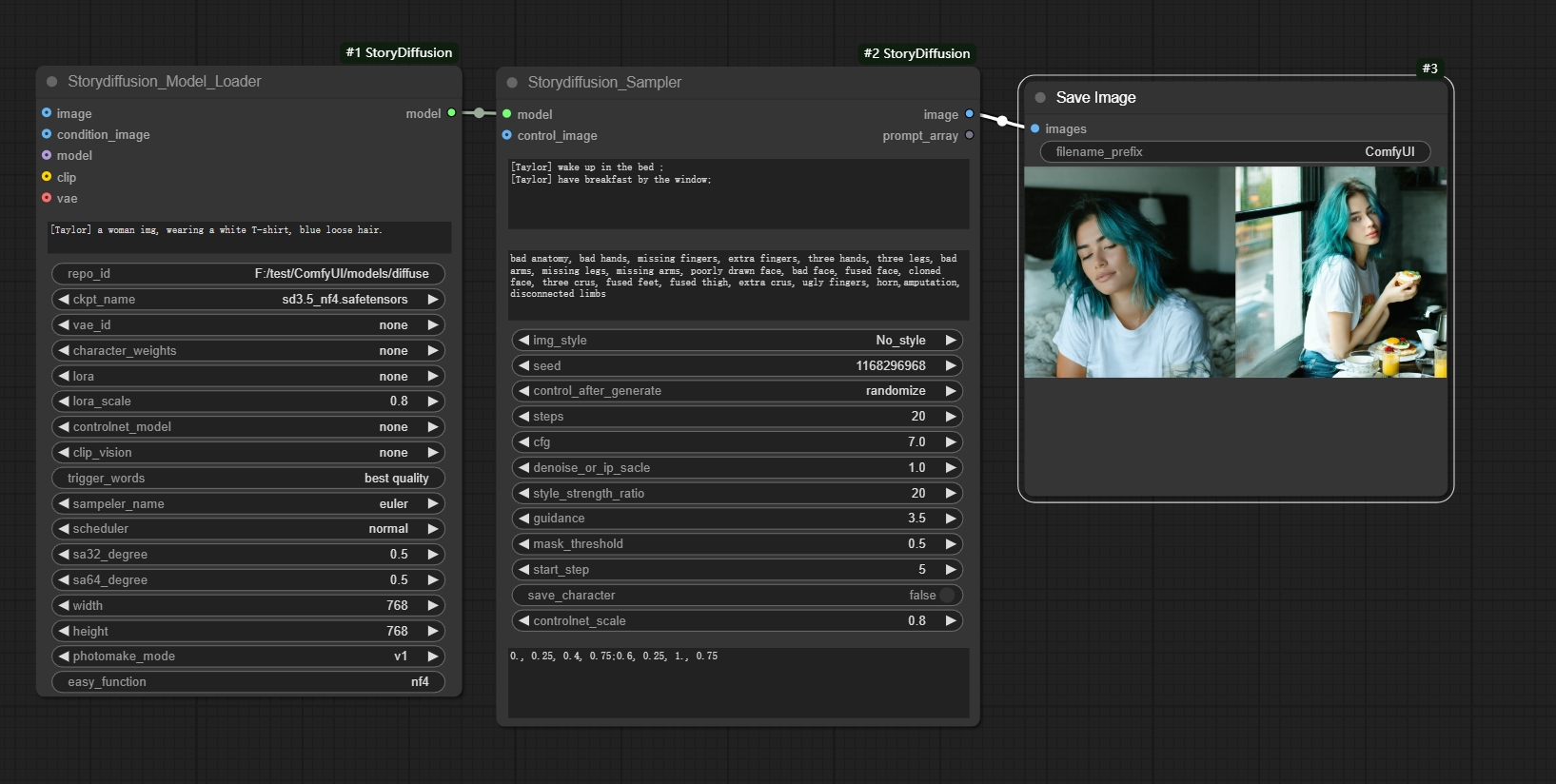
Task: Open the photomake_mode dropdown
Action: [x=247, y=657]
